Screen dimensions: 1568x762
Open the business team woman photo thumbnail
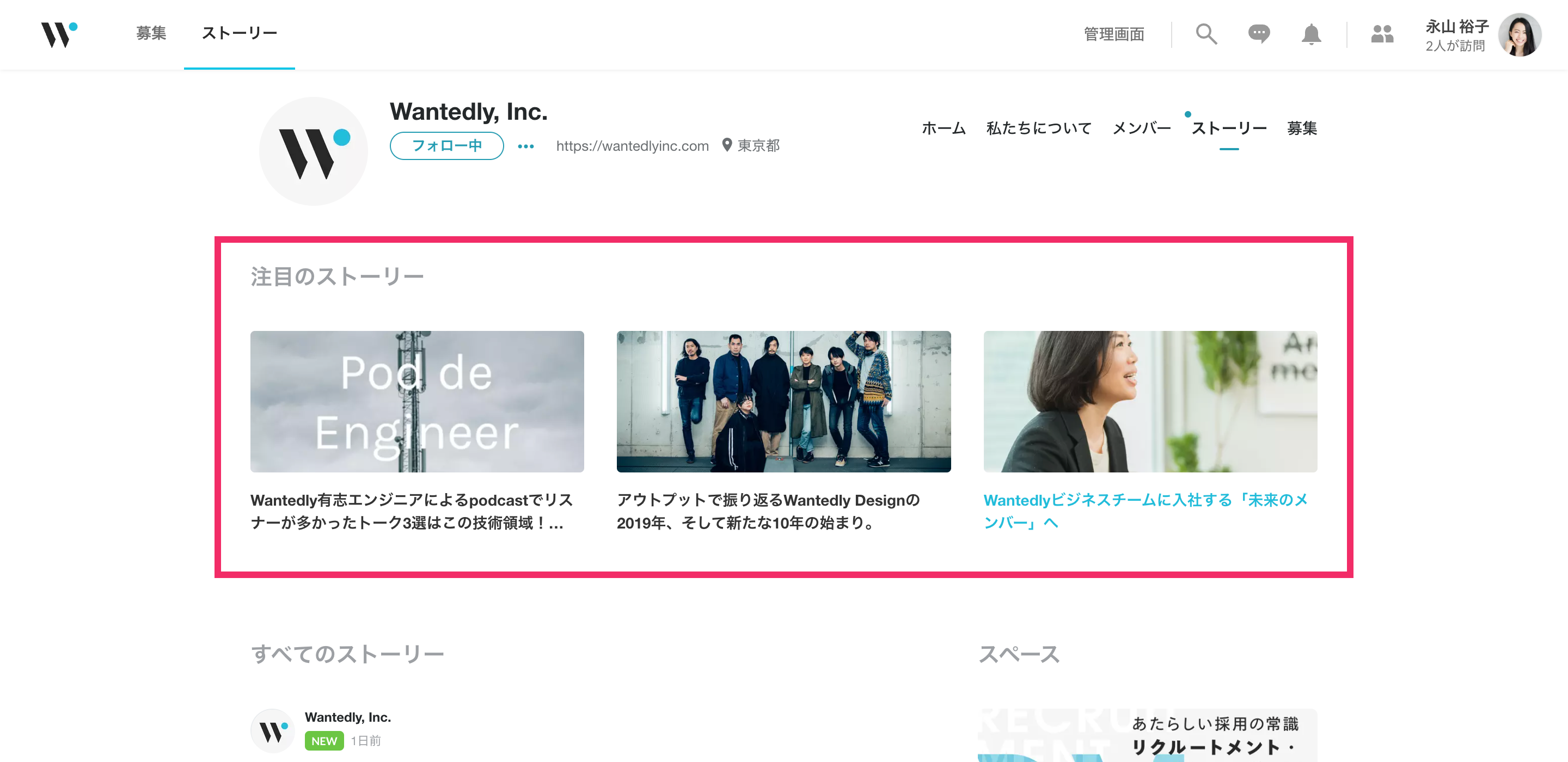click(1150, 402)
